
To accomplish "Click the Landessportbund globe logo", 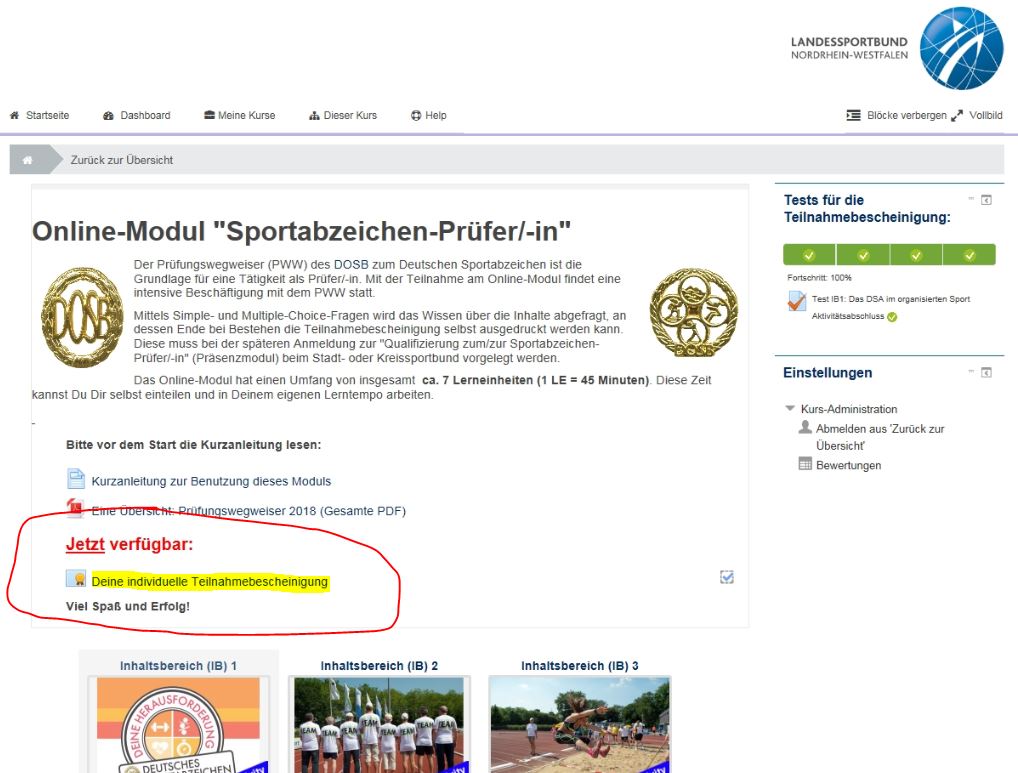I will pyautogui.click(x=961, y=49).
